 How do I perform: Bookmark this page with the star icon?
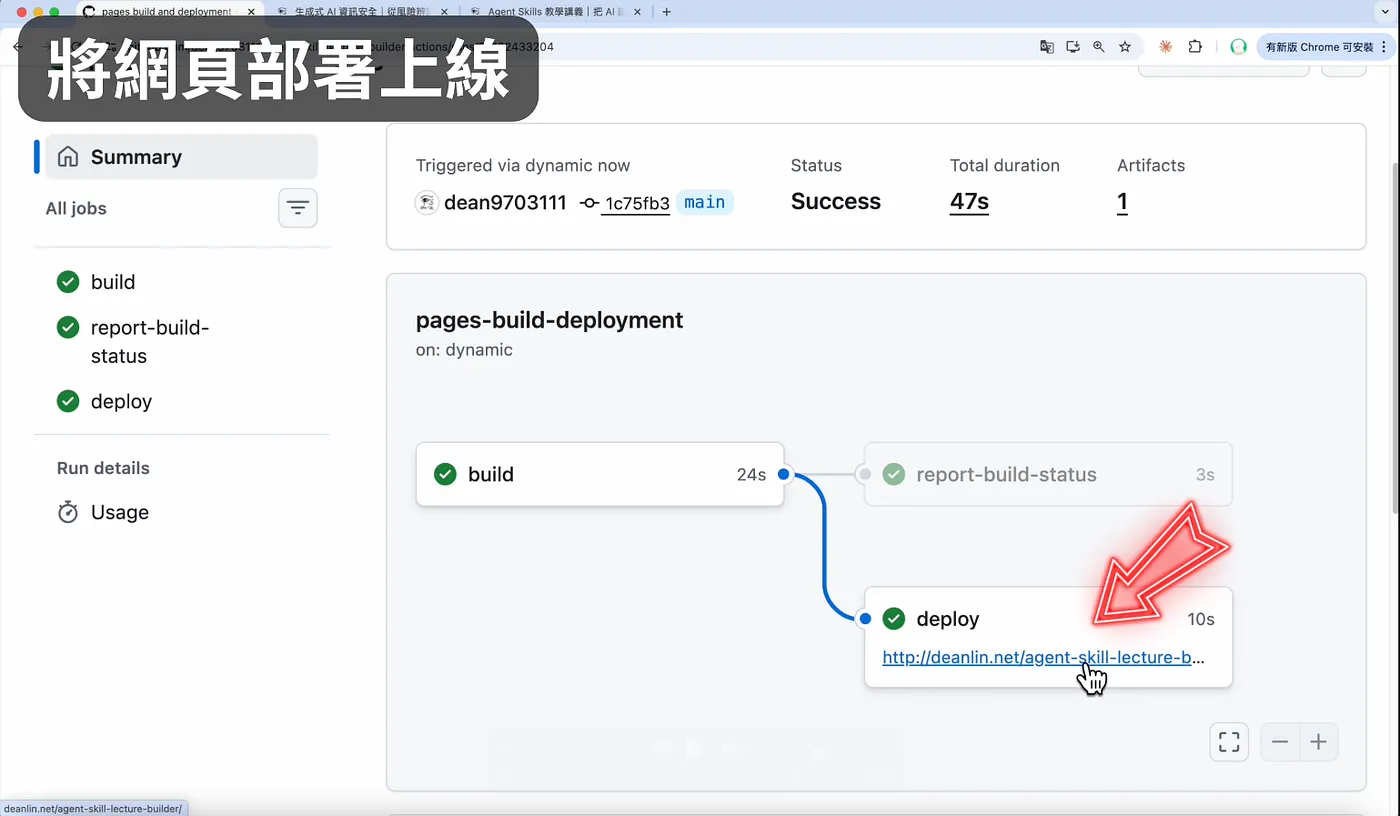click(x=1125, y=47)
